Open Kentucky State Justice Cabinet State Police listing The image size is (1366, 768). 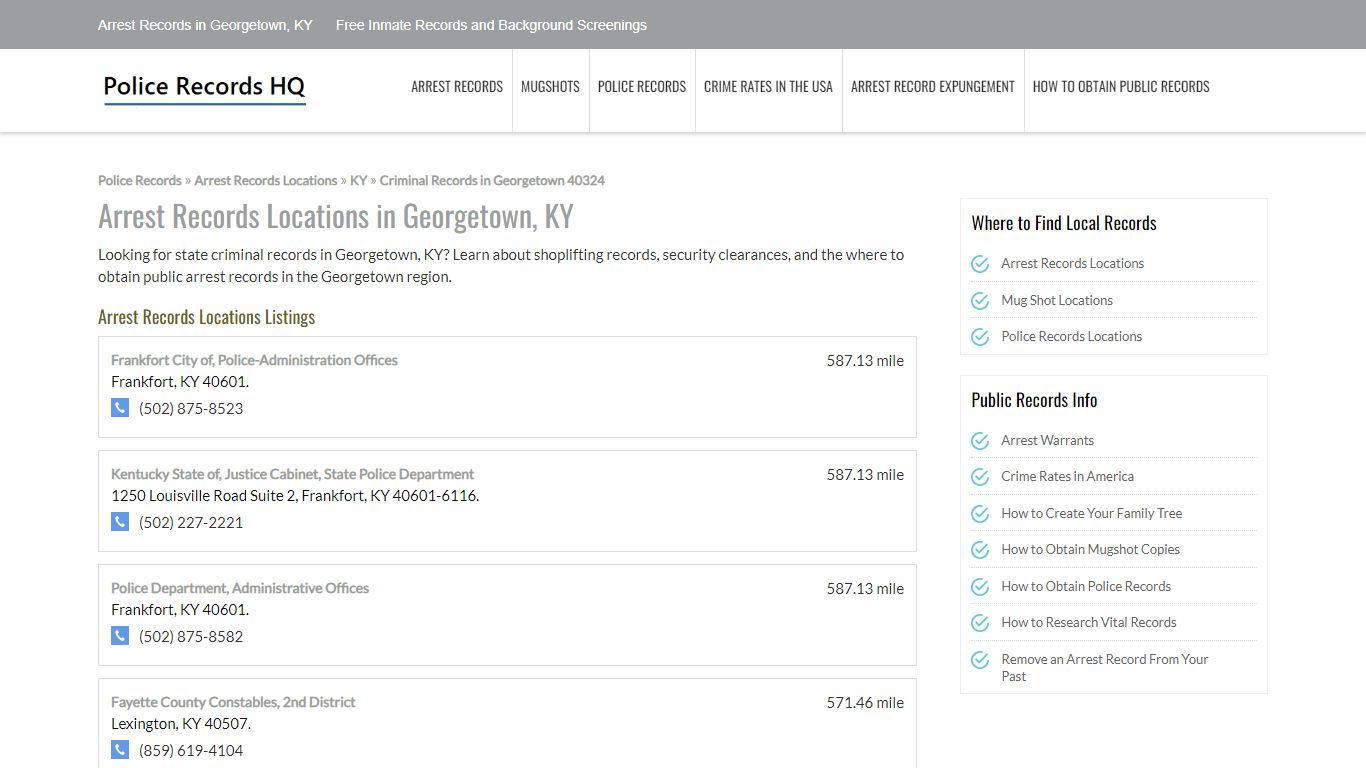tap(292, 474)
